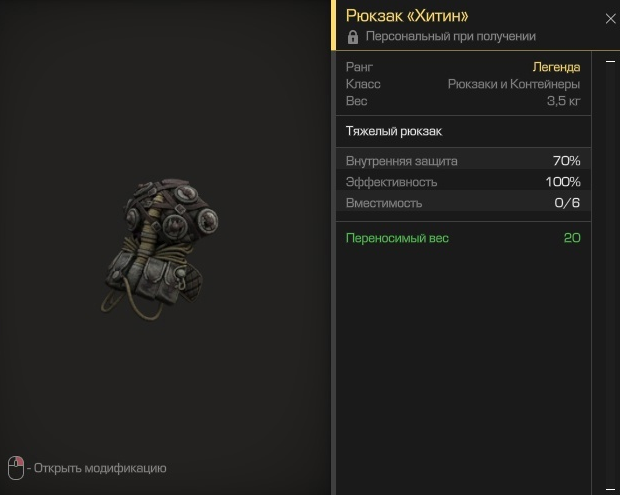Click the Тяжелый рюкзак description
Viewport: 620px width, 495px height.
[x=394, y=131]
